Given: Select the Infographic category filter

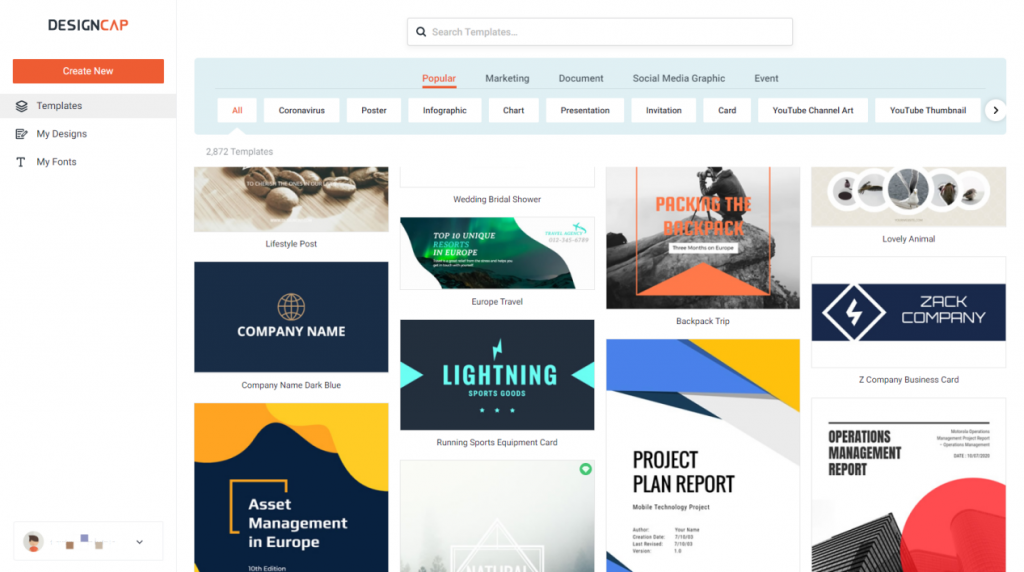Looking at the screenshot, I should [x=445, y=110].
